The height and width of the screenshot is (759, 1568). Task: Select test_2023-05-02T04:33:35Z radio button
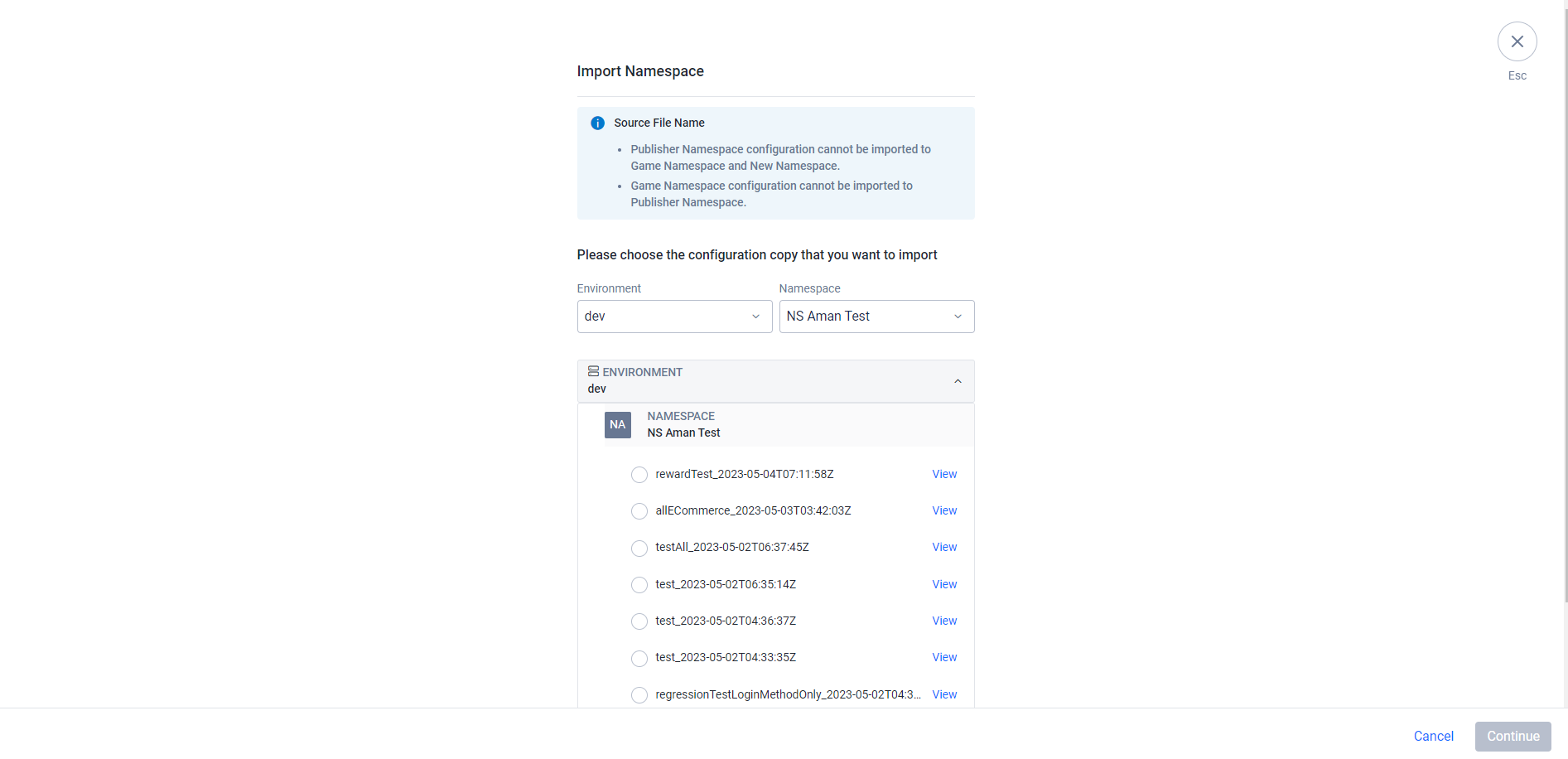tap(639, 659)
